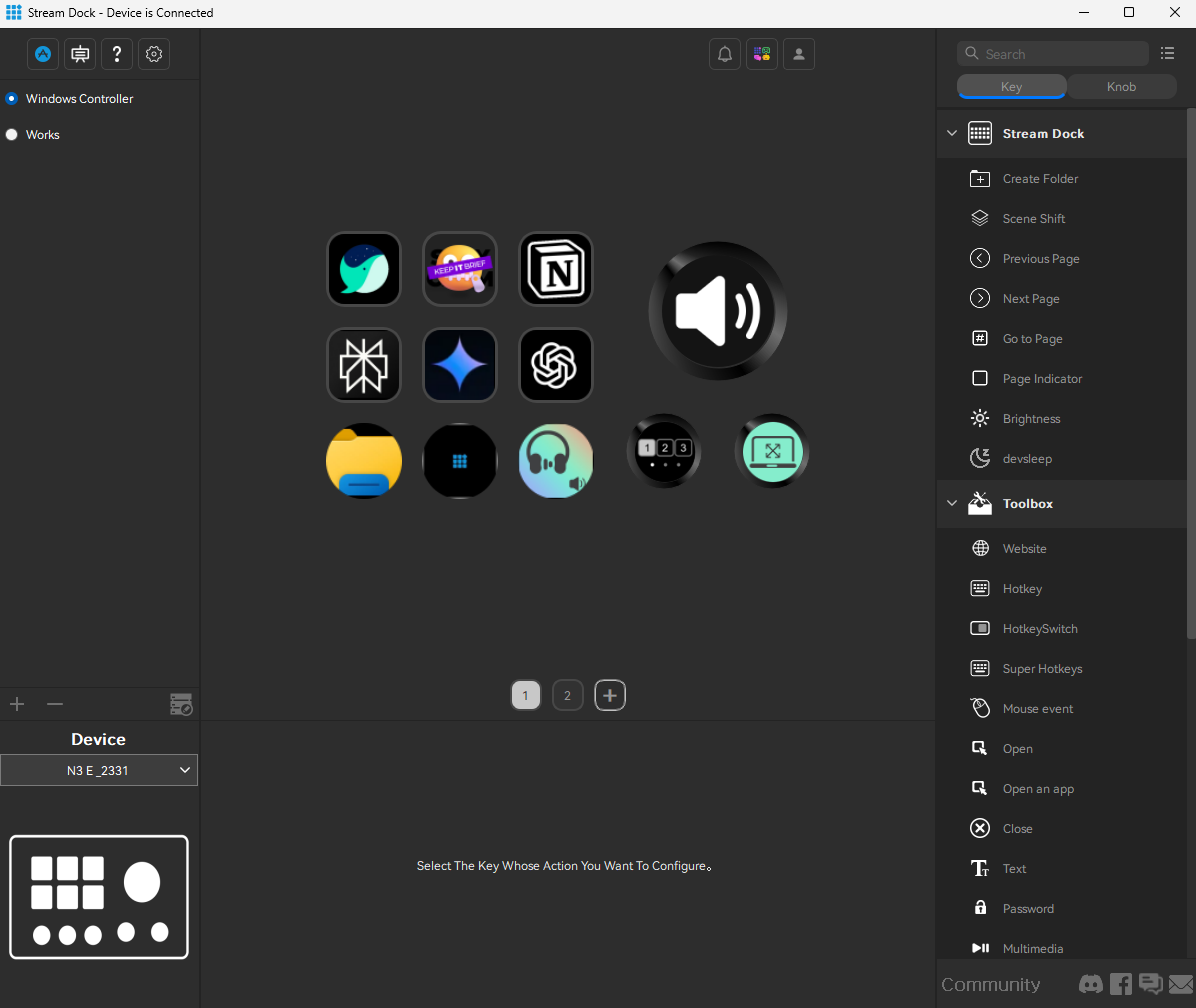The height and width of the screenshot is (1008, 1196).
Task: Switch to the Knob tab
Action: point(1121,86)
